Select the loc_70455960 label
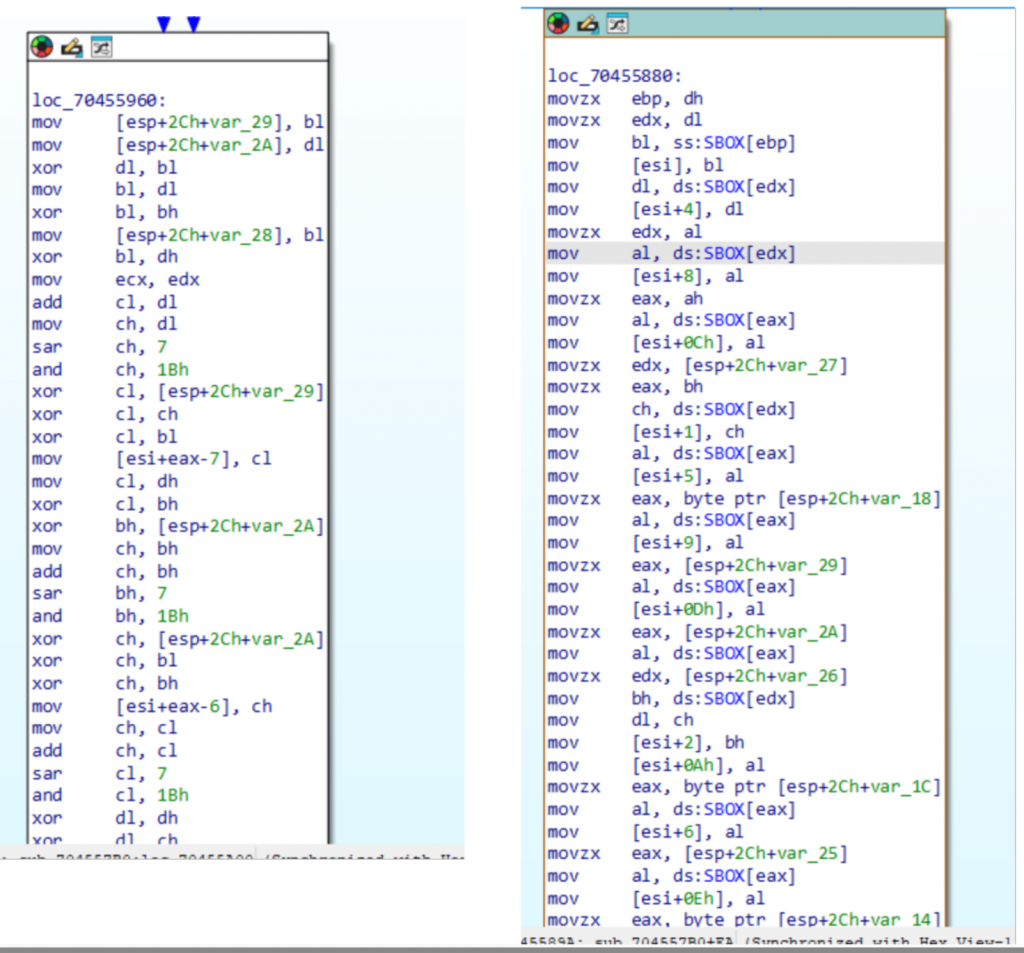The image size is (1024, 953). tap(96, 100)
